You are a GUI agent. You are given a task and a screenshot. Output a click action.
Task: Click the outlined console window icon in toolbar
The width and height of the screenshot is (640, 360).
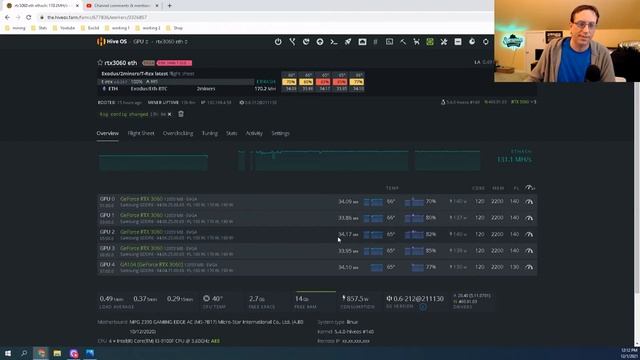[389, 42]
